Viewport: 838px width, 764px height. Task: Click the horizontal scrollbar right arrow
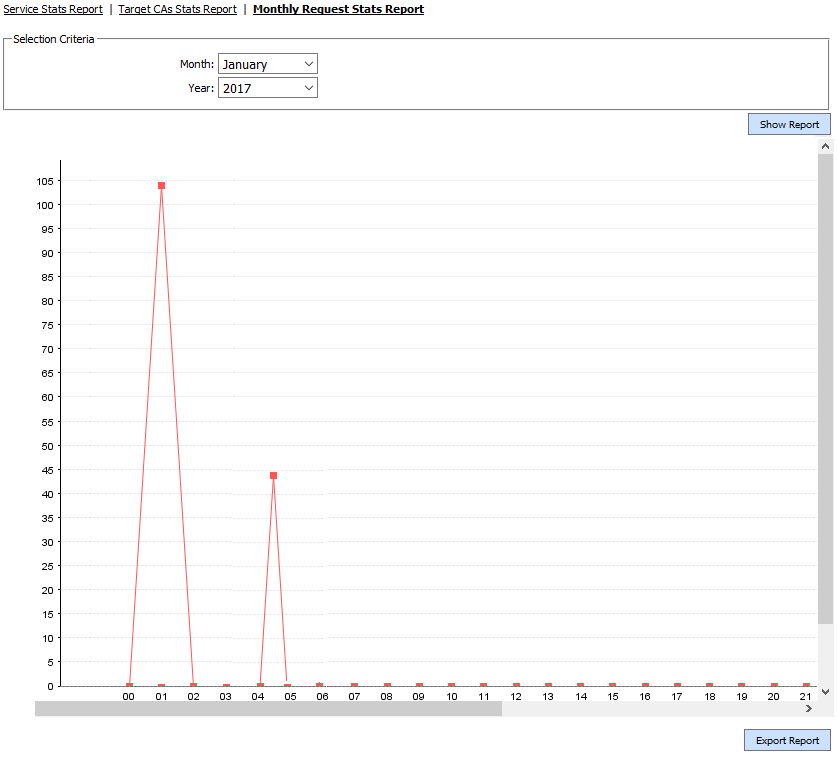pos(809,708)
